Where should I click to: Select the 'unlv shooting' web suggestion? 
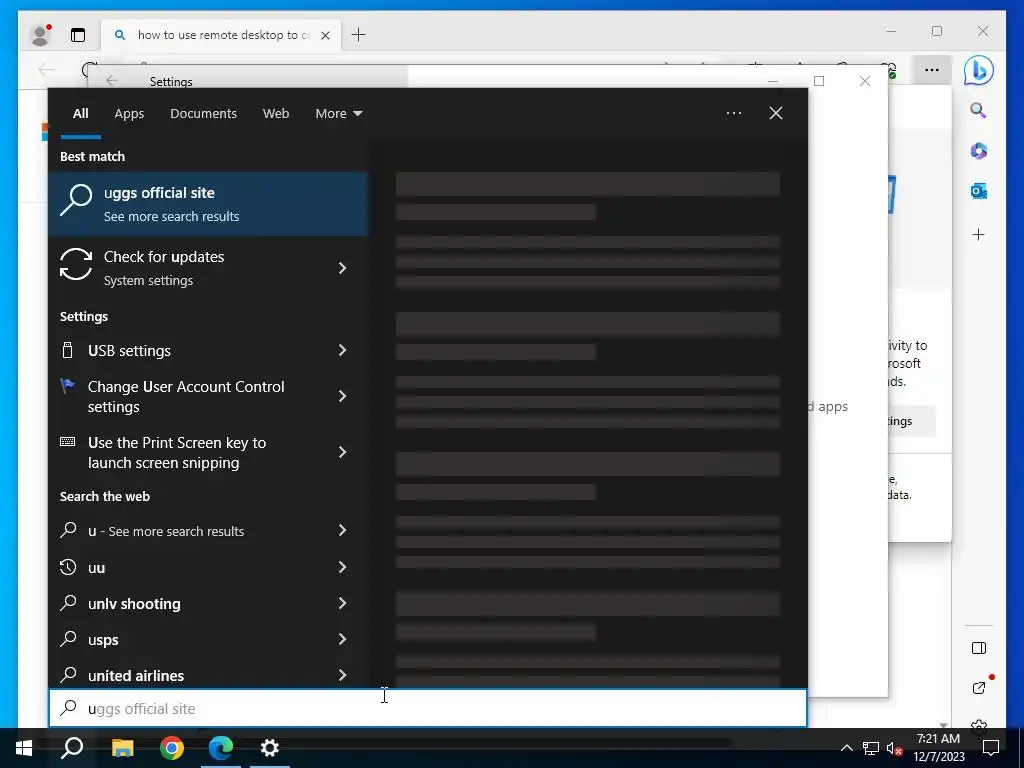coord(208,603)
